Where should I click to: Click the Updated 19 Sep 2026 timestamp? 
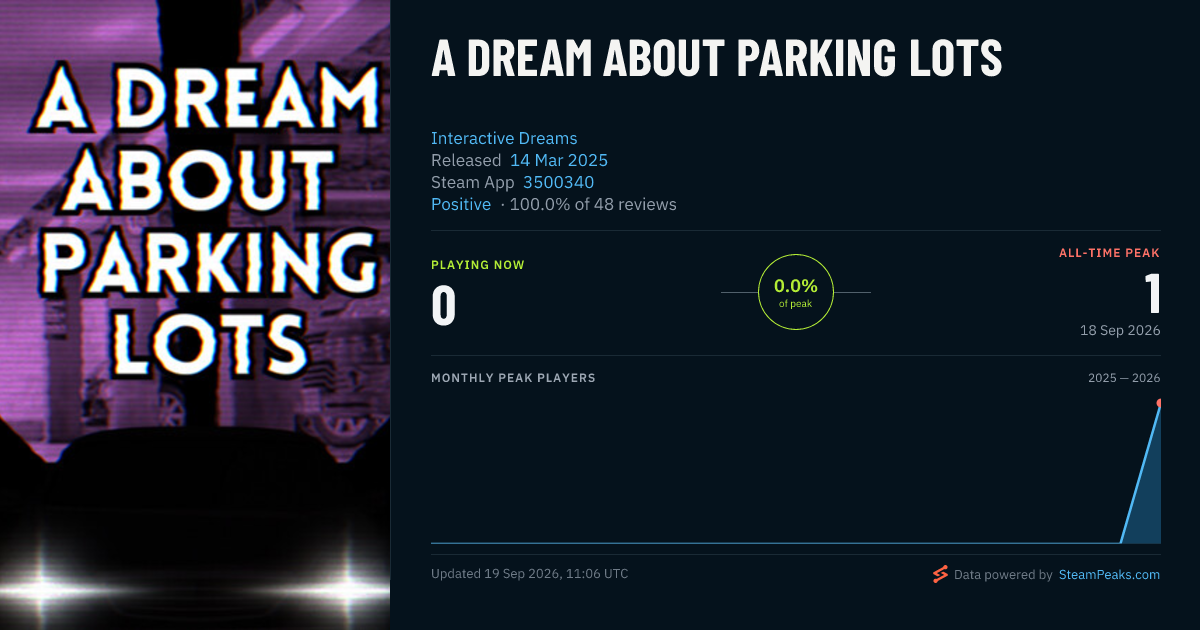(x=530, y=574)
